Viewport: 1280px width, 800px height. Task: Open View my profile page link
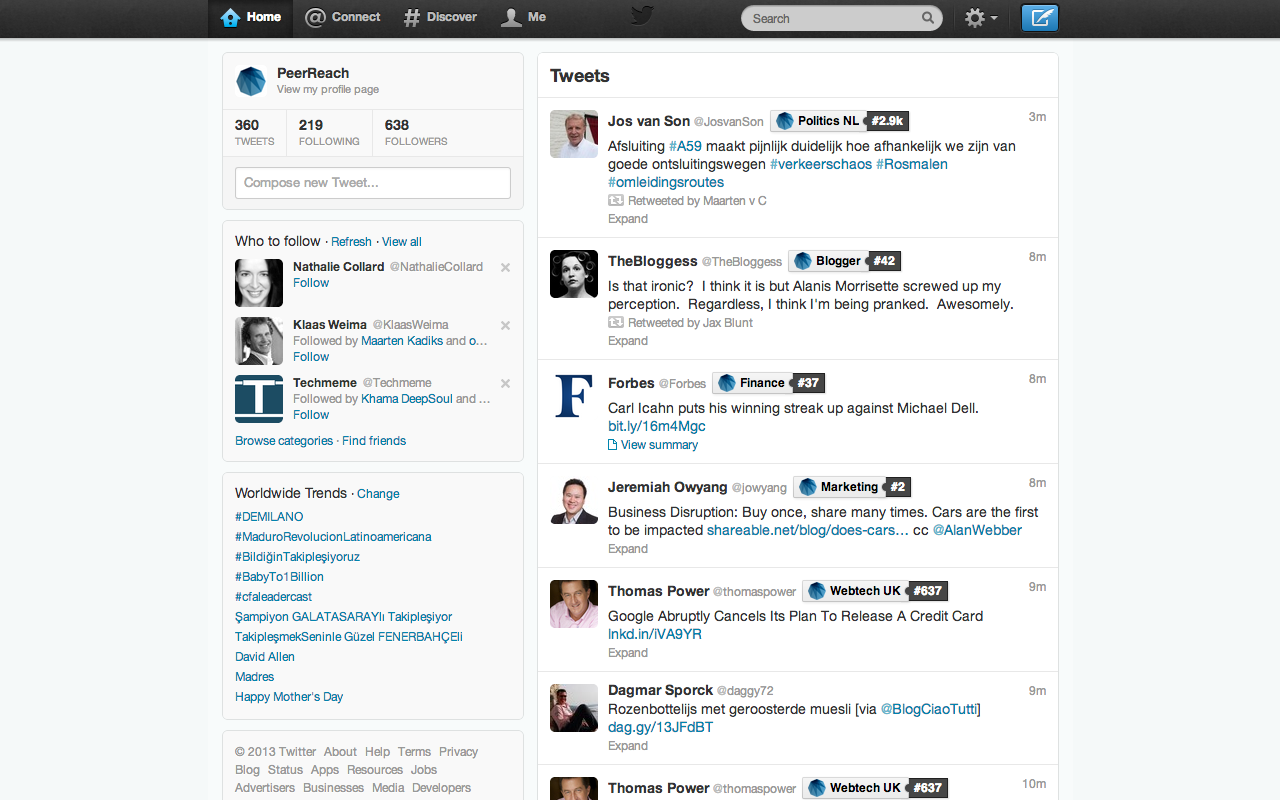click(328, 90)
